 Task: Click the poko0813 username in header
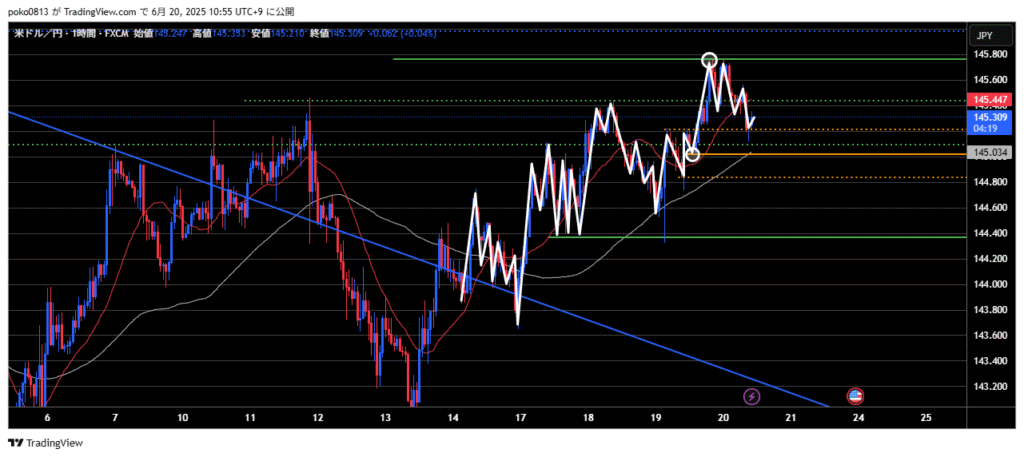[31, 11]
